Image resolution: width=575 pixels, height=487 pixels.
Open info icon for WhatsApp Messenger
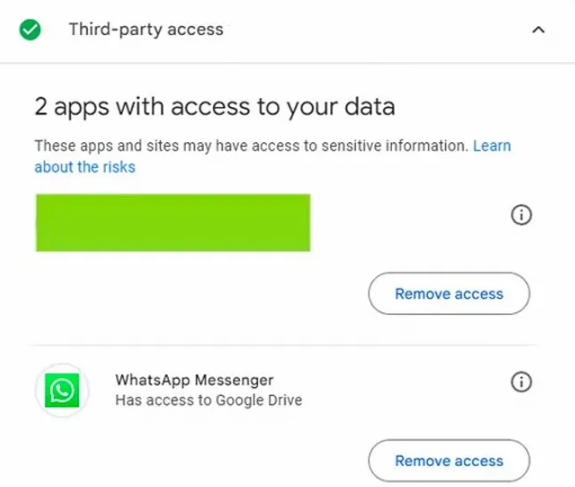(521, 382)
